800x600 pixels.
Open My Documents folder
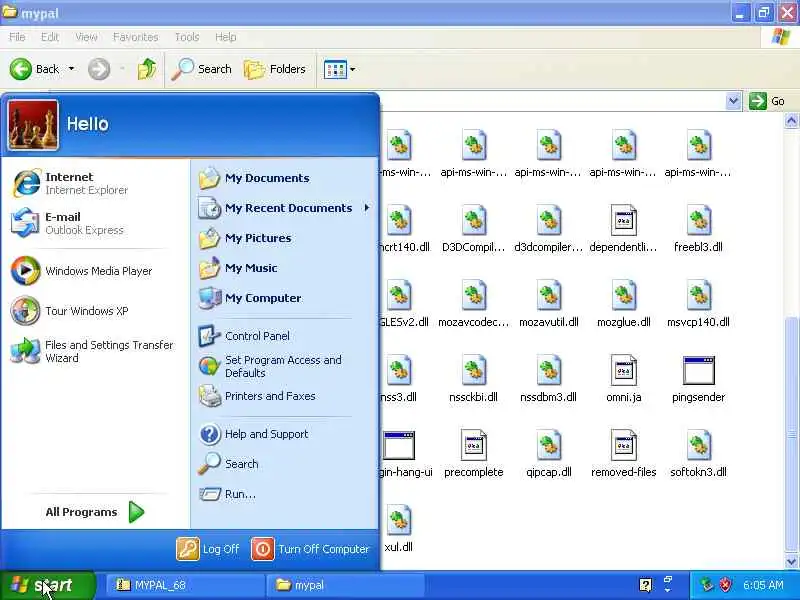[x=254, y=178]
